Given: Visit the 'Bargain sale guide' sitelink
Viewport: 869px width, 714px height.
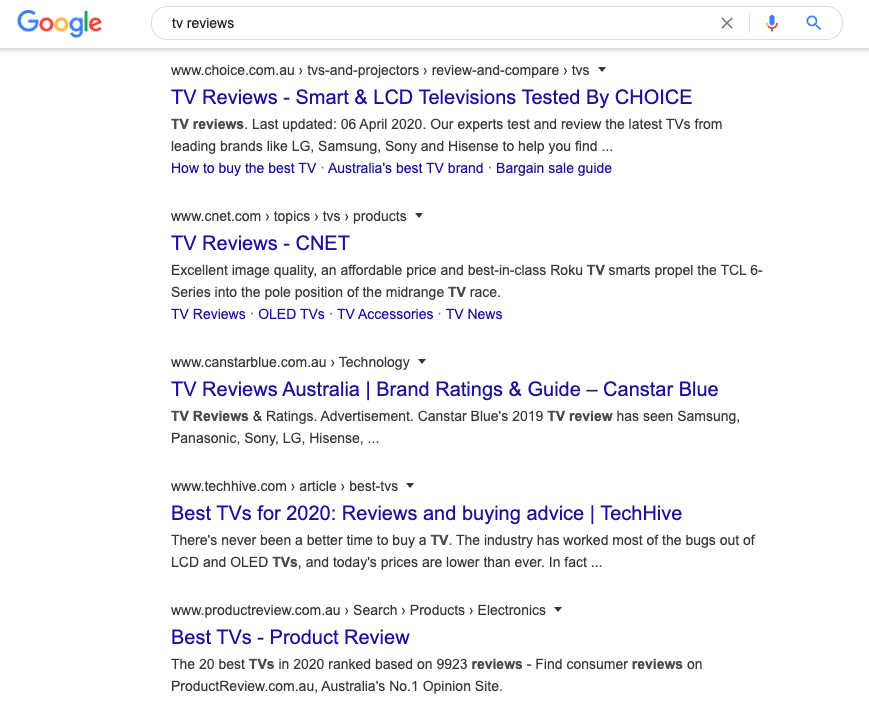Looking at the screenshot, I should coord(553,168).
